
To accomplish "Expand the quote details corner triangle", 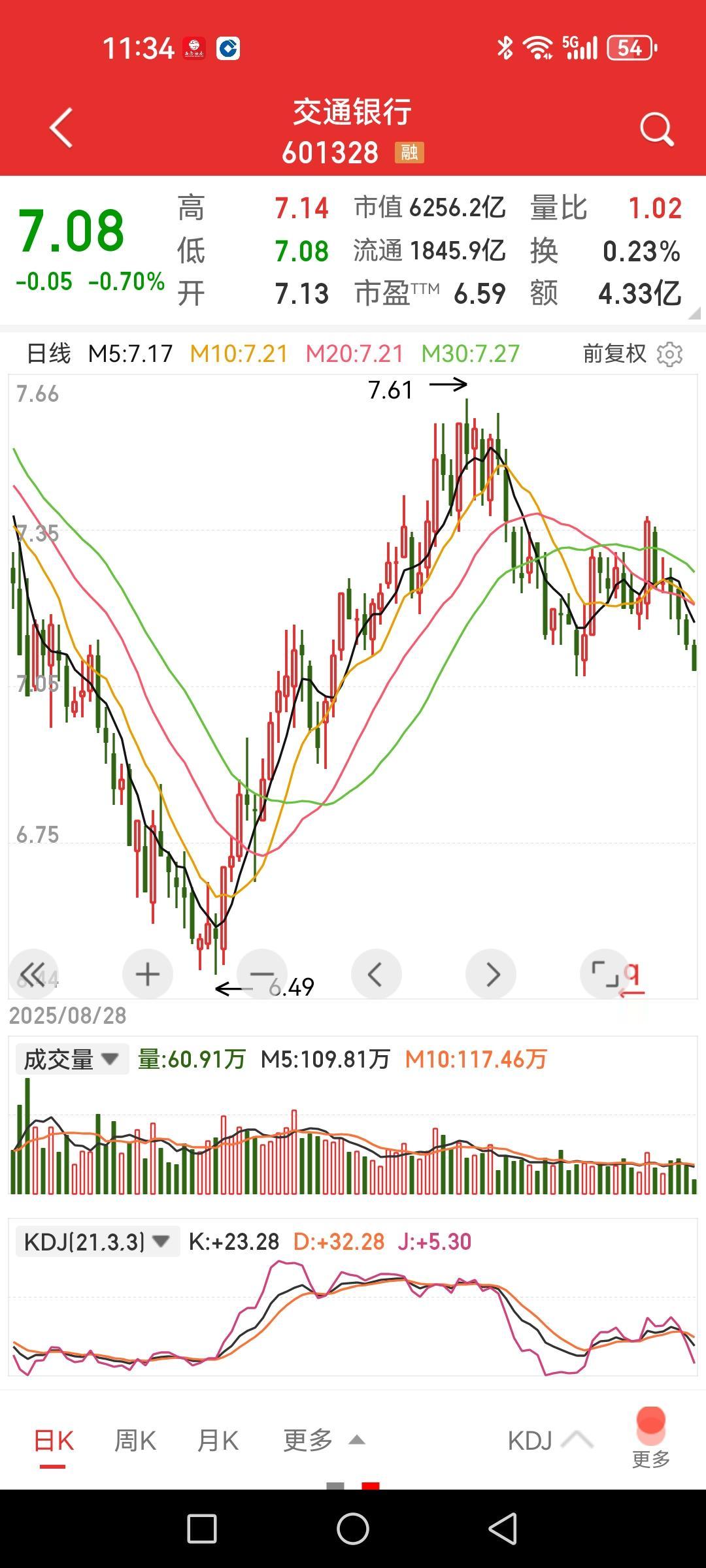I will (694, 313).
